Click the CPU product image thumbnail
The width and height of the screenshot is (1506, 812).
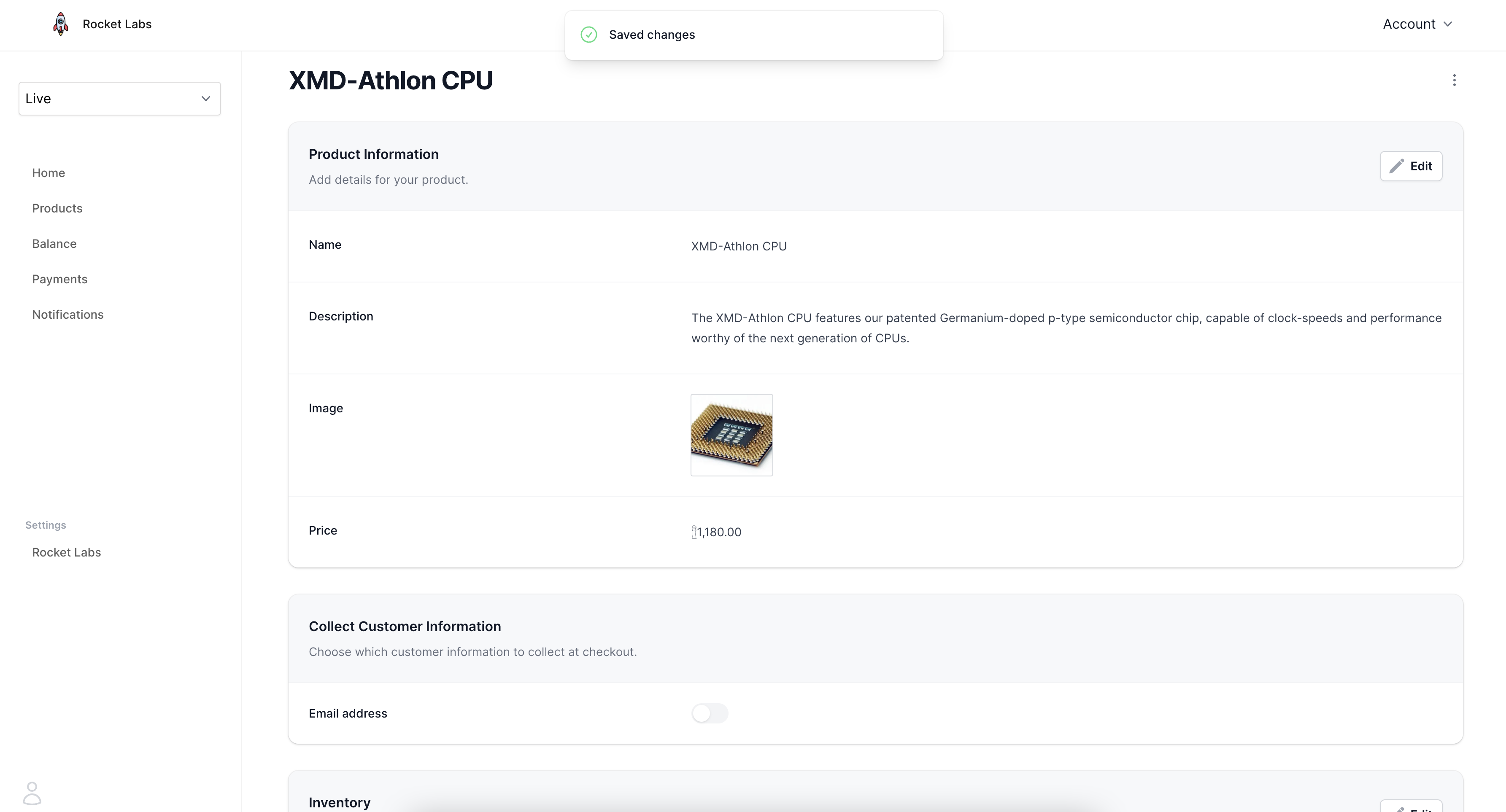point(731,435)
